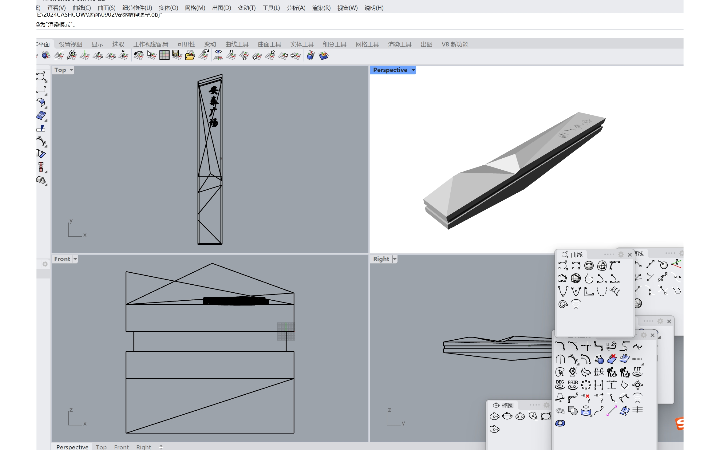Click the lone second-row ellipse icon in the bottom panel

[495, 429]
